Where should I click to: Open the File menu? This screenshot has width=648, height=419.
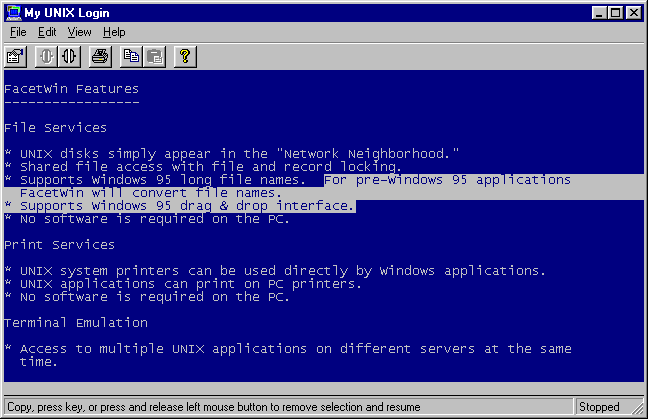click(x=16, y=32)
